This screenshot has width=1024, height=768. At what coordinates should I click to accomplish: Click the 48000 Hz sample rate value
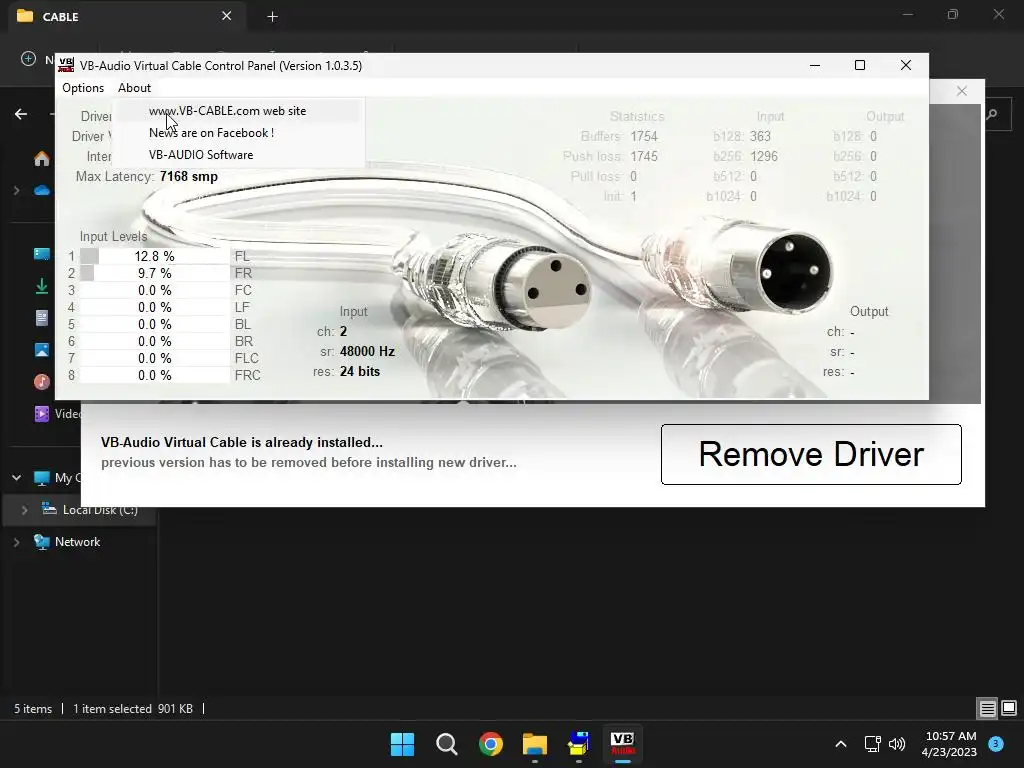[367, 351]
